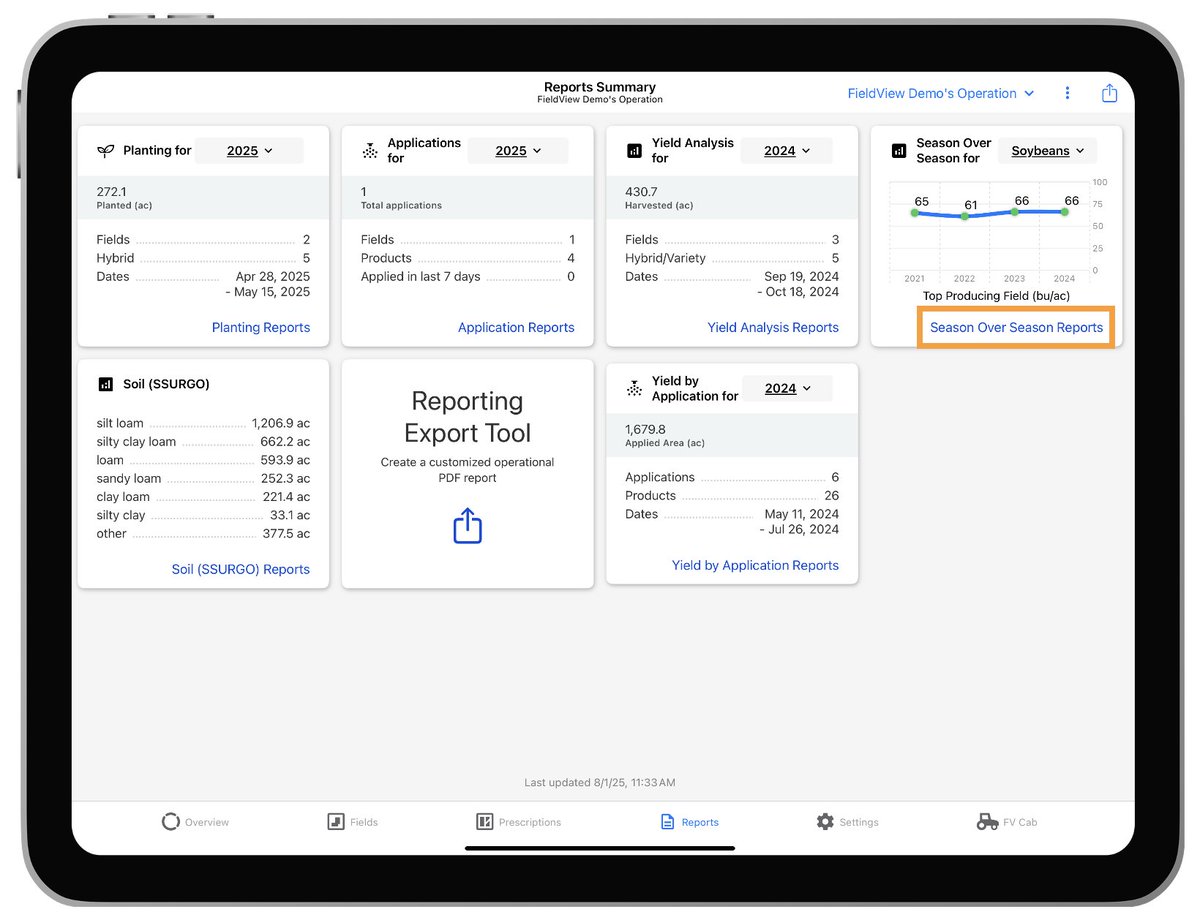
Task: Open the Yield by Application 2024 dropdown
Action: [x=787, y=389]
